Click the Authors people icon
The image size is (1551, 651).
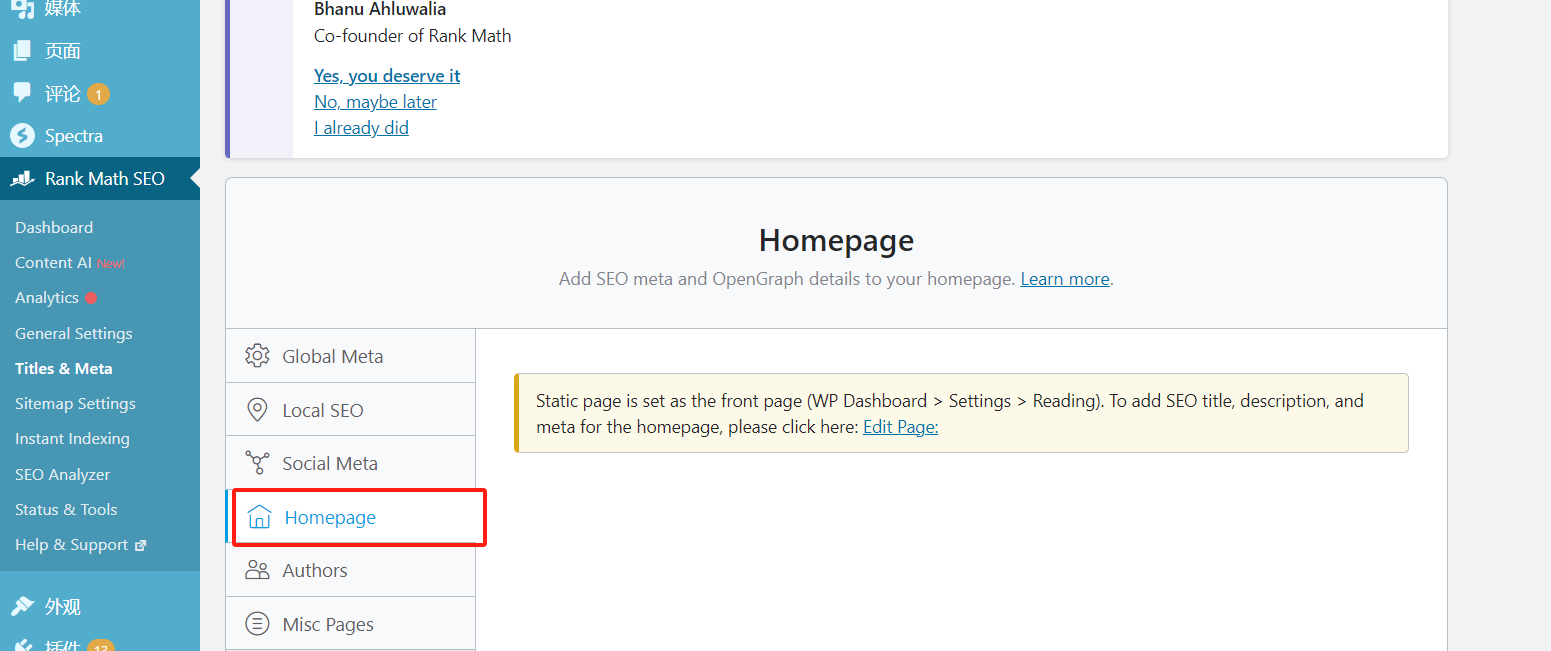coord(258,570)
